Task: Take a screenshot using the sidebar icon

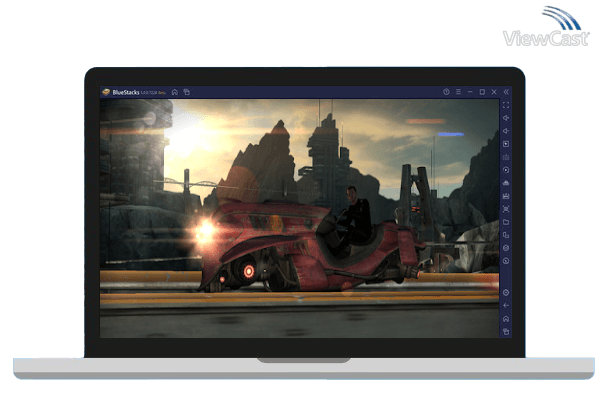Action: click(x=506, y=209)
